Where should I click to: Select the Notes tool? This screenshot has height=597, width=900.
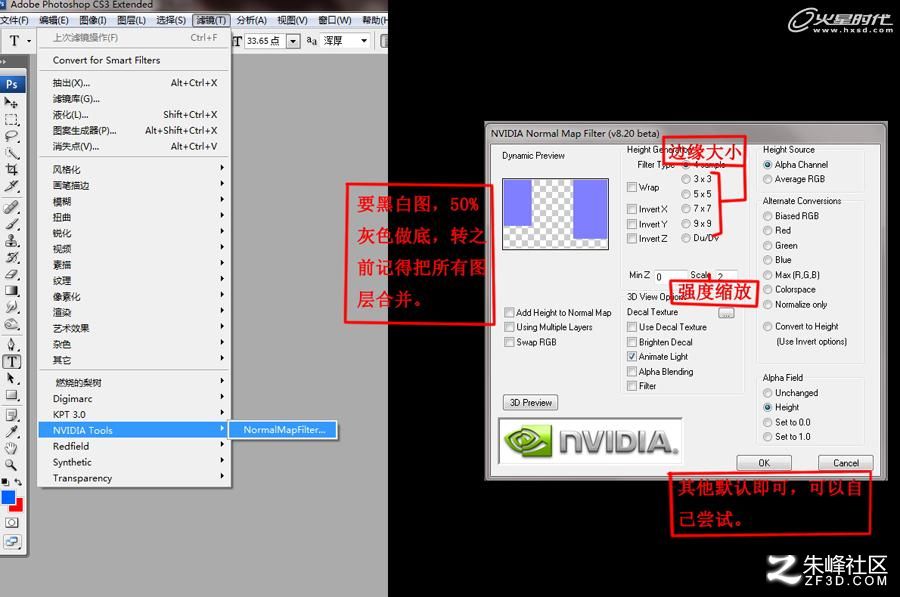point(11,415)
